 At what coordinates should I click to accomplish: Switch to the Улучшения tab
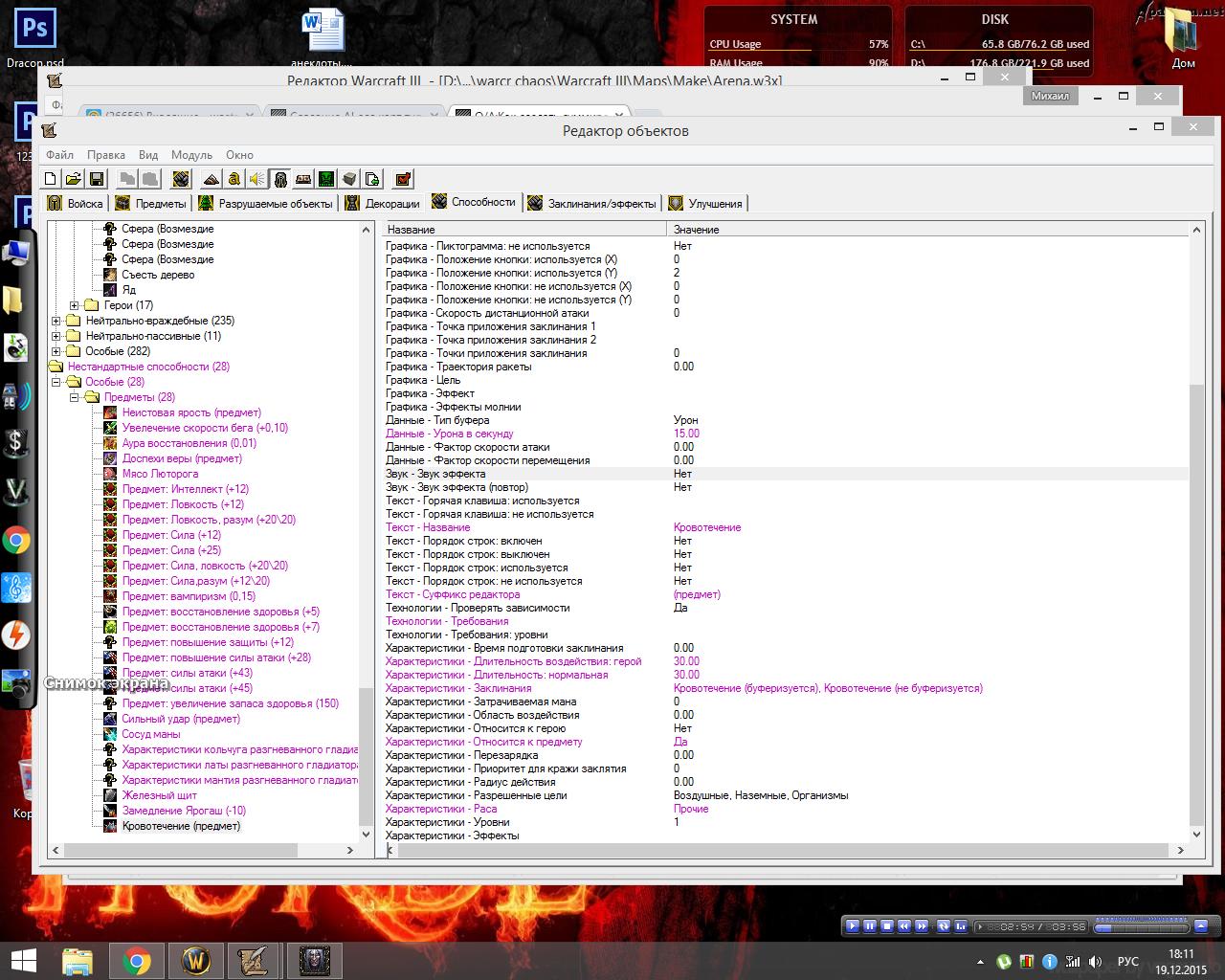(706, 203)
